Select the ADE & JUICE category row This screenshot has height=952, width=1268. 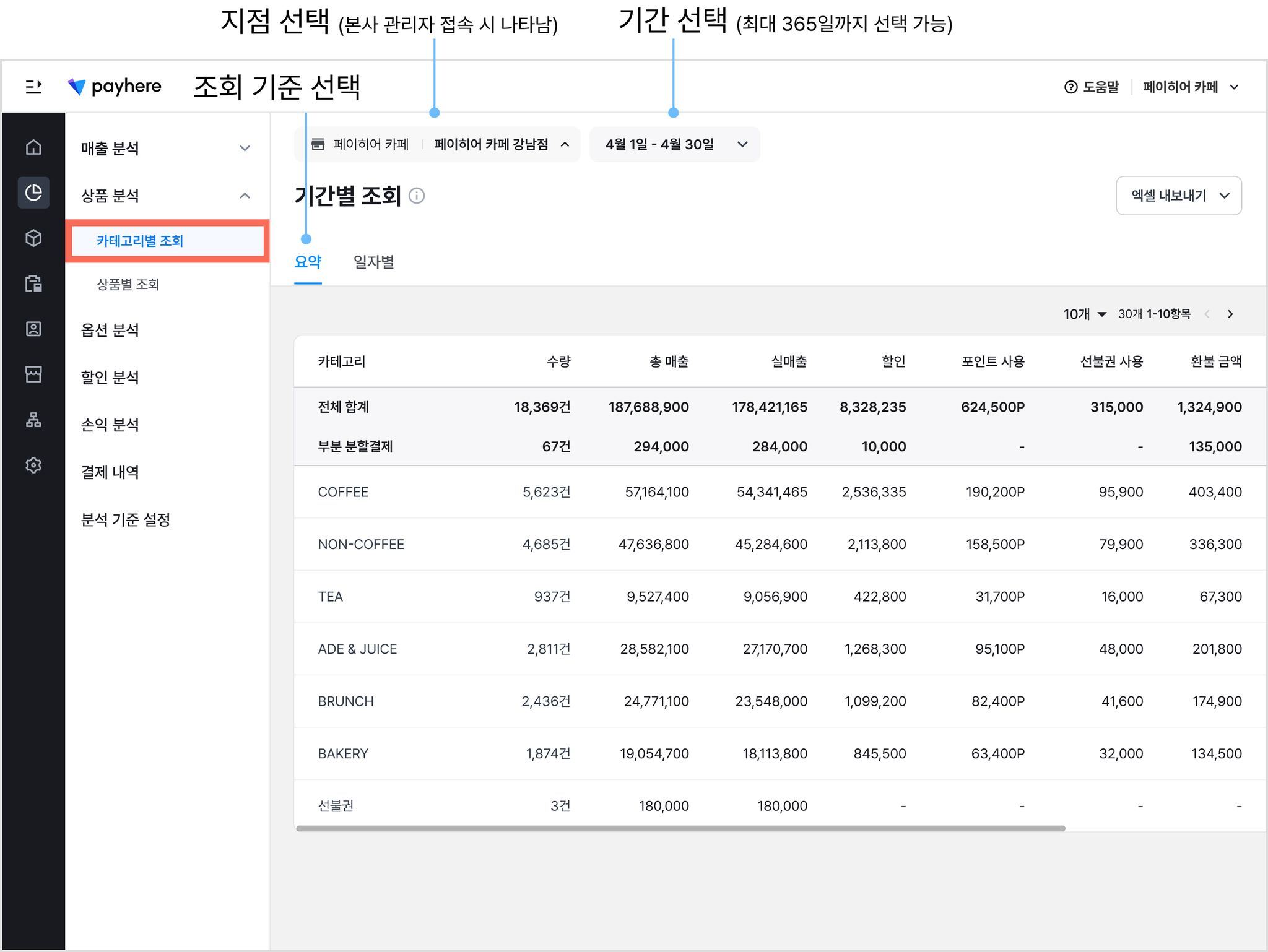780,649
